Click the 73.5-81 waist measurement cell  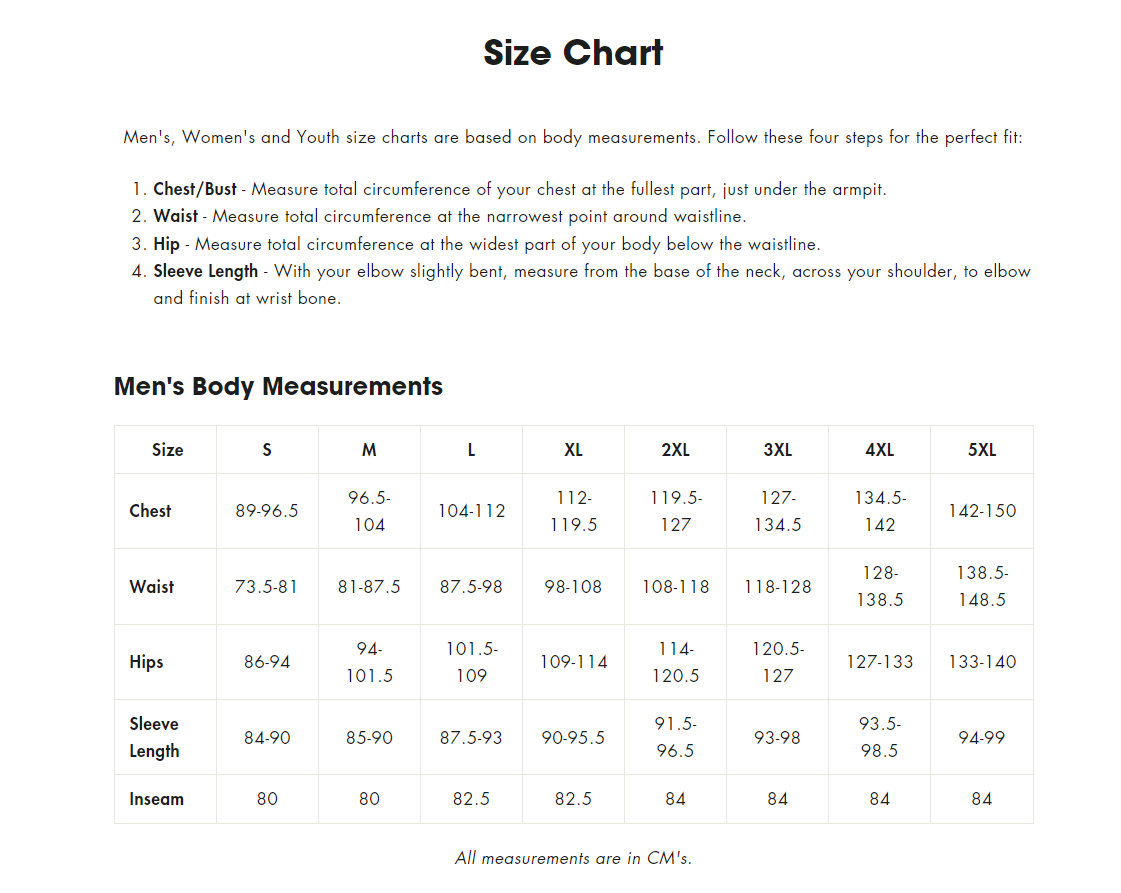point(267,587)
